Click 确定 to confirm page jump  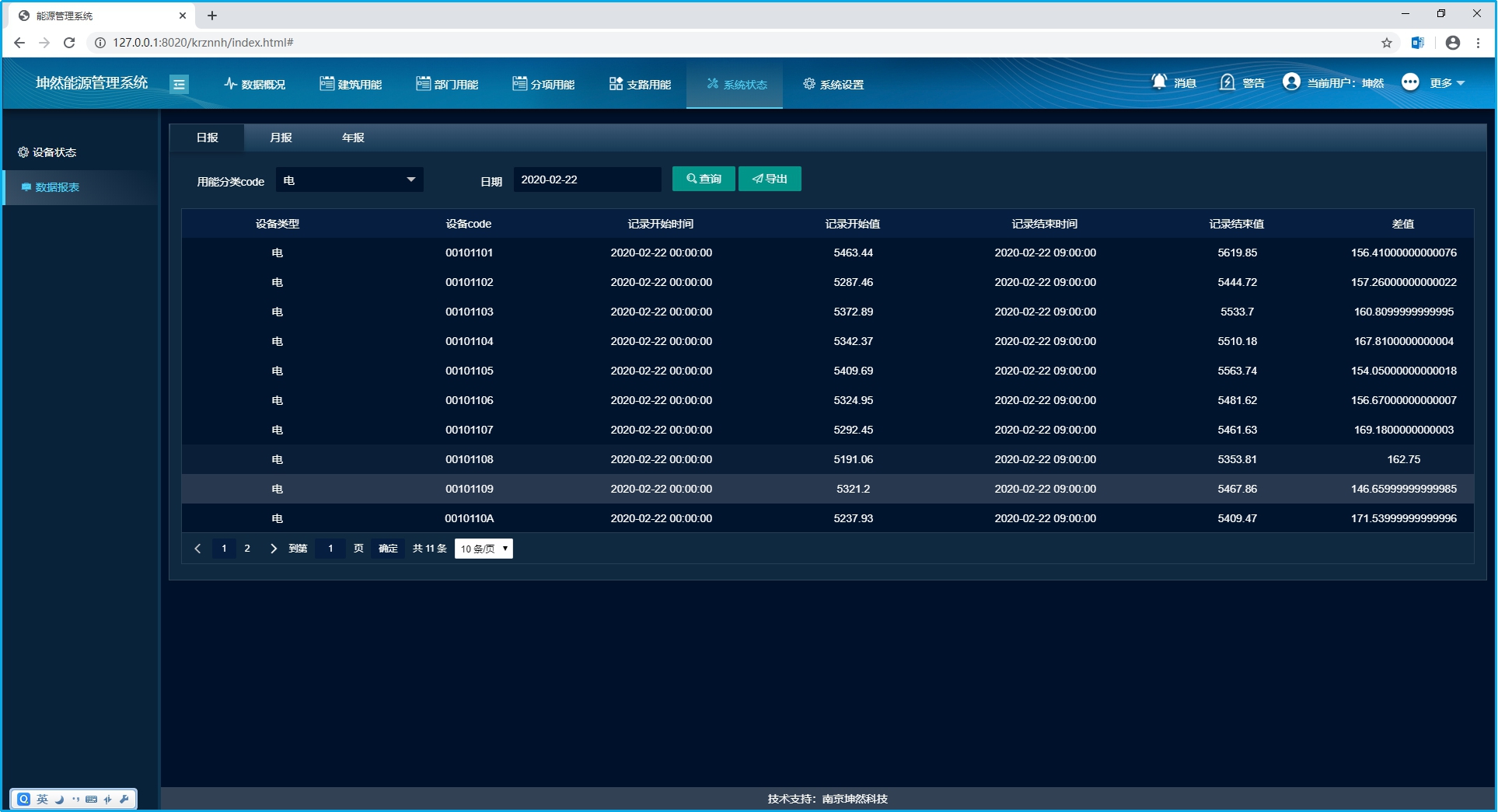click(388, 549)
